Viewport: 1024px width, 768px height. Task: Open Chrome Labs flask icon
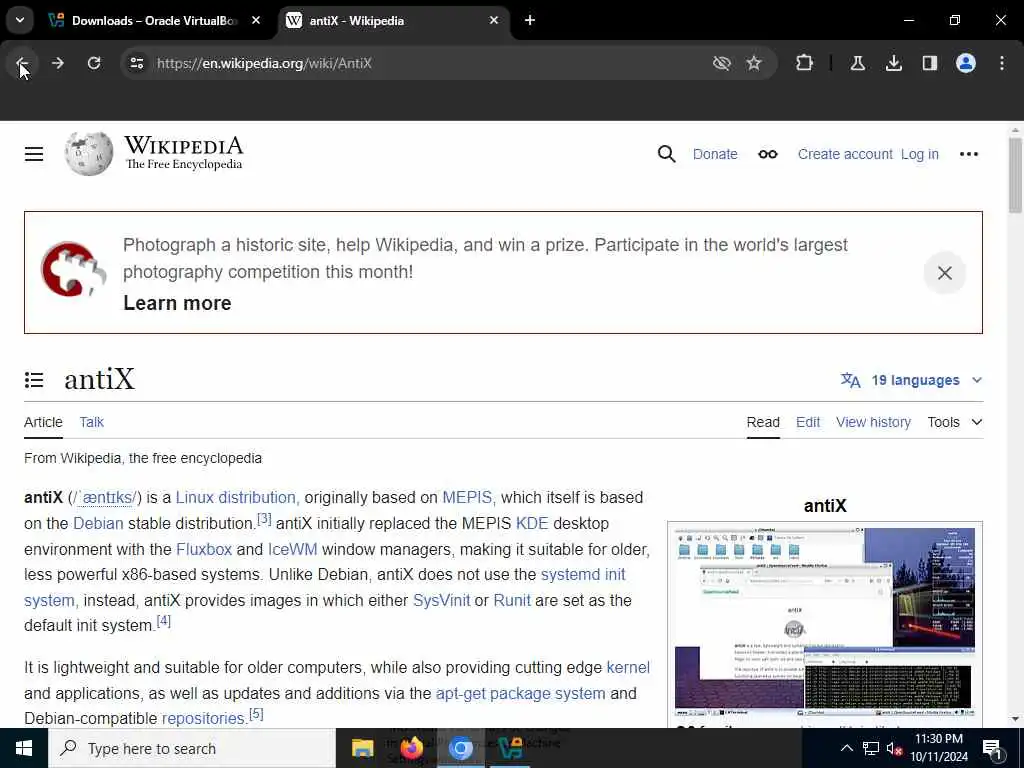[x=857, y=63]
